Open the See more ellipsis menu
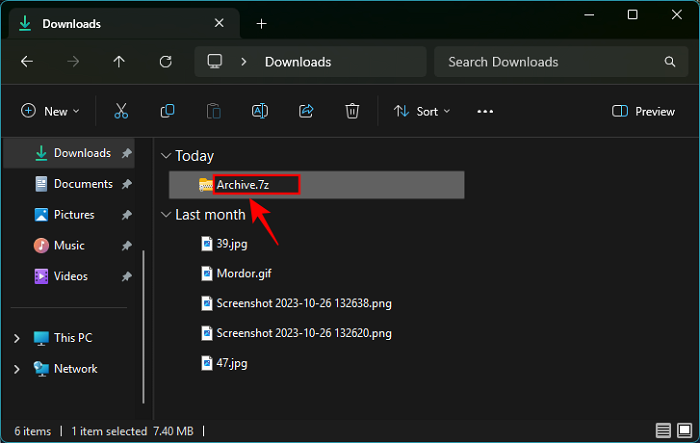This screenshot has height=443, width=700. pos(485,111)
